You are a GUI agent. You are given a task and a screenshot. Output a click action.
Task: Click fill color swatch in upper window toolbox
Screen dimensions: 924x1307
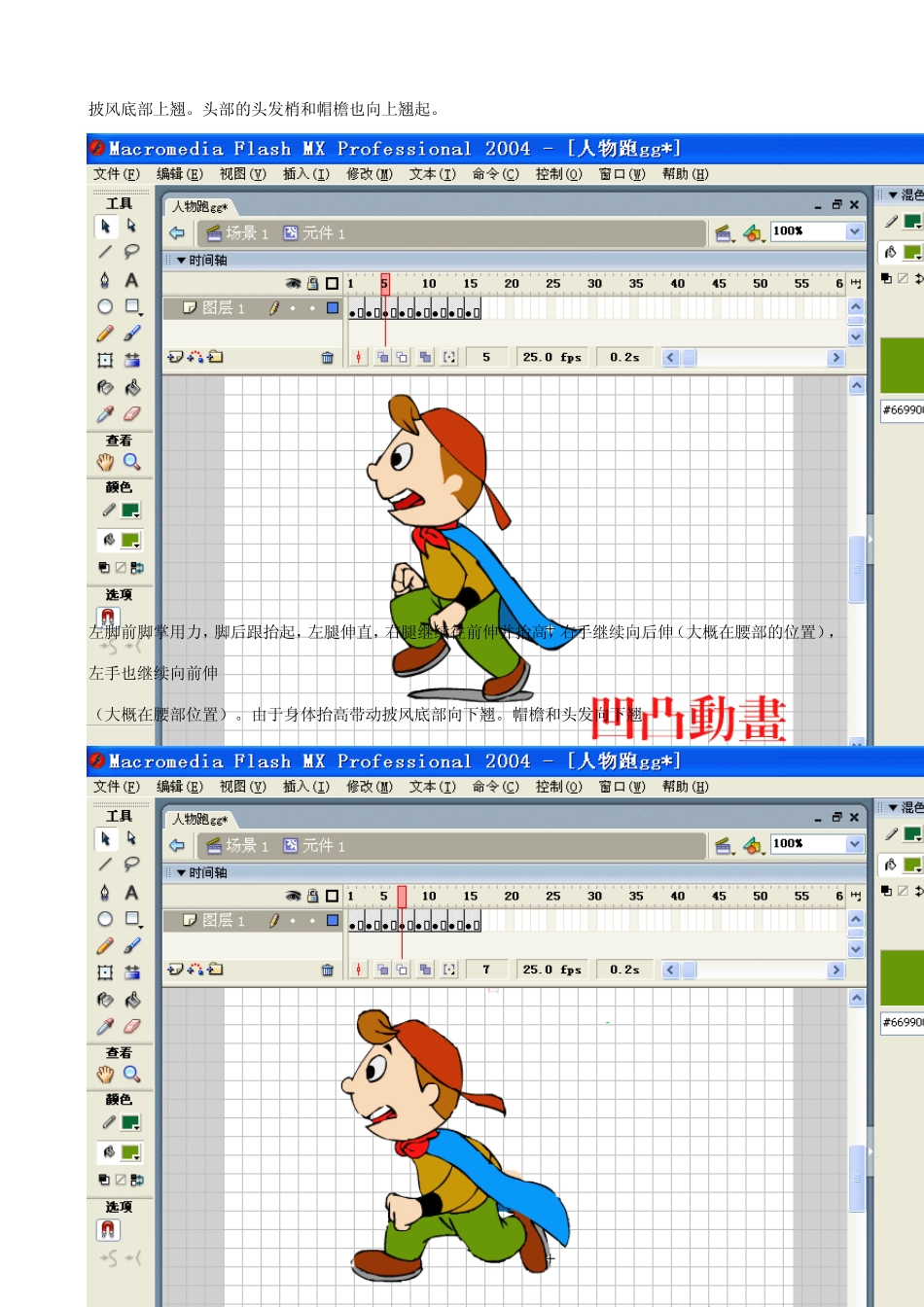tap(130, 540)
